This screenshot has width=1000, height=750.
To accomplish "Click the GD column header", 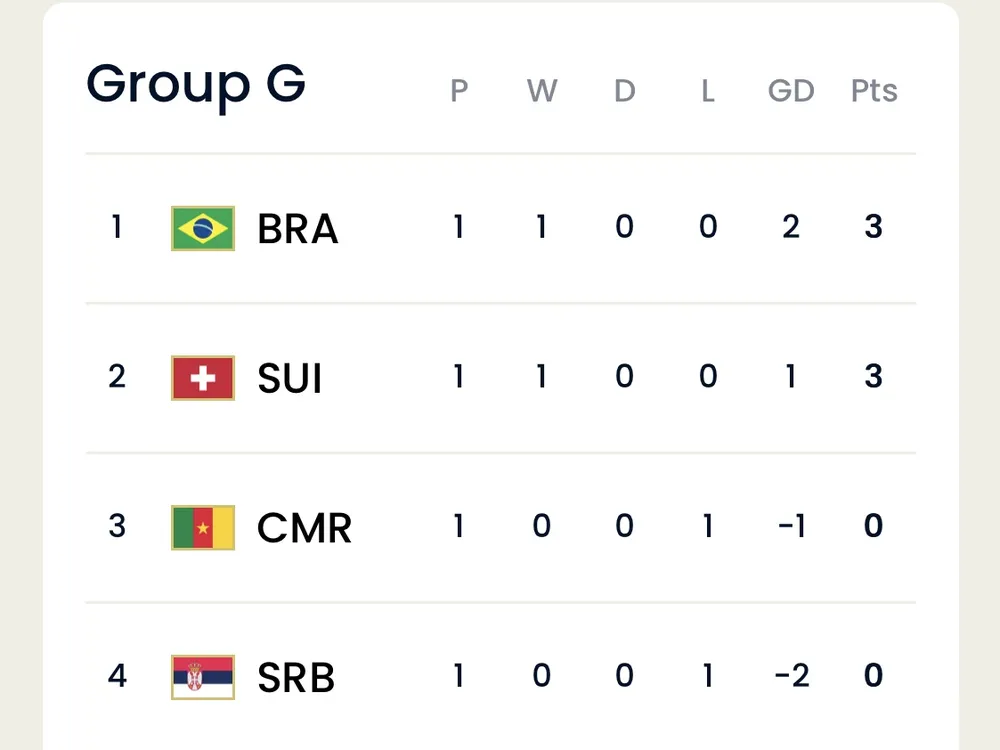I will [x=790, y=91].
